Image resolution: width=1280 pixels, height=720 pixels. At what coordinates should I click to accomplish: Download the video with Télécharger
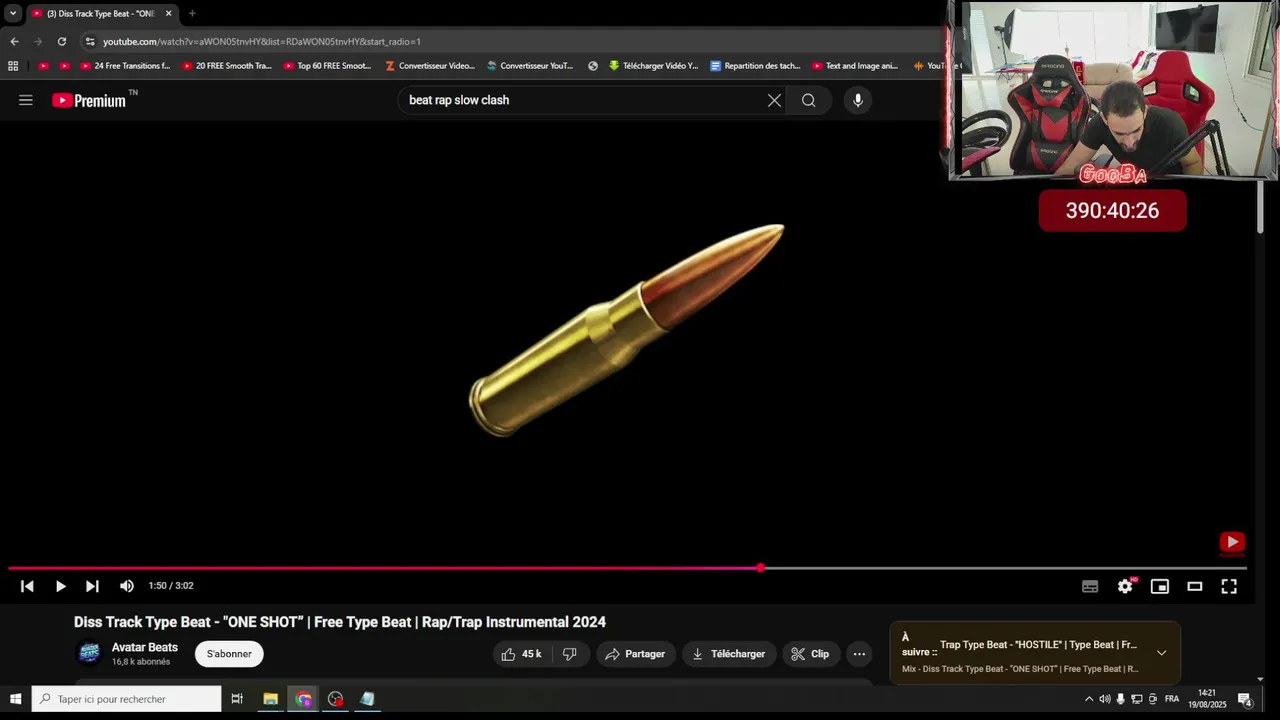[x=729, y=654]
